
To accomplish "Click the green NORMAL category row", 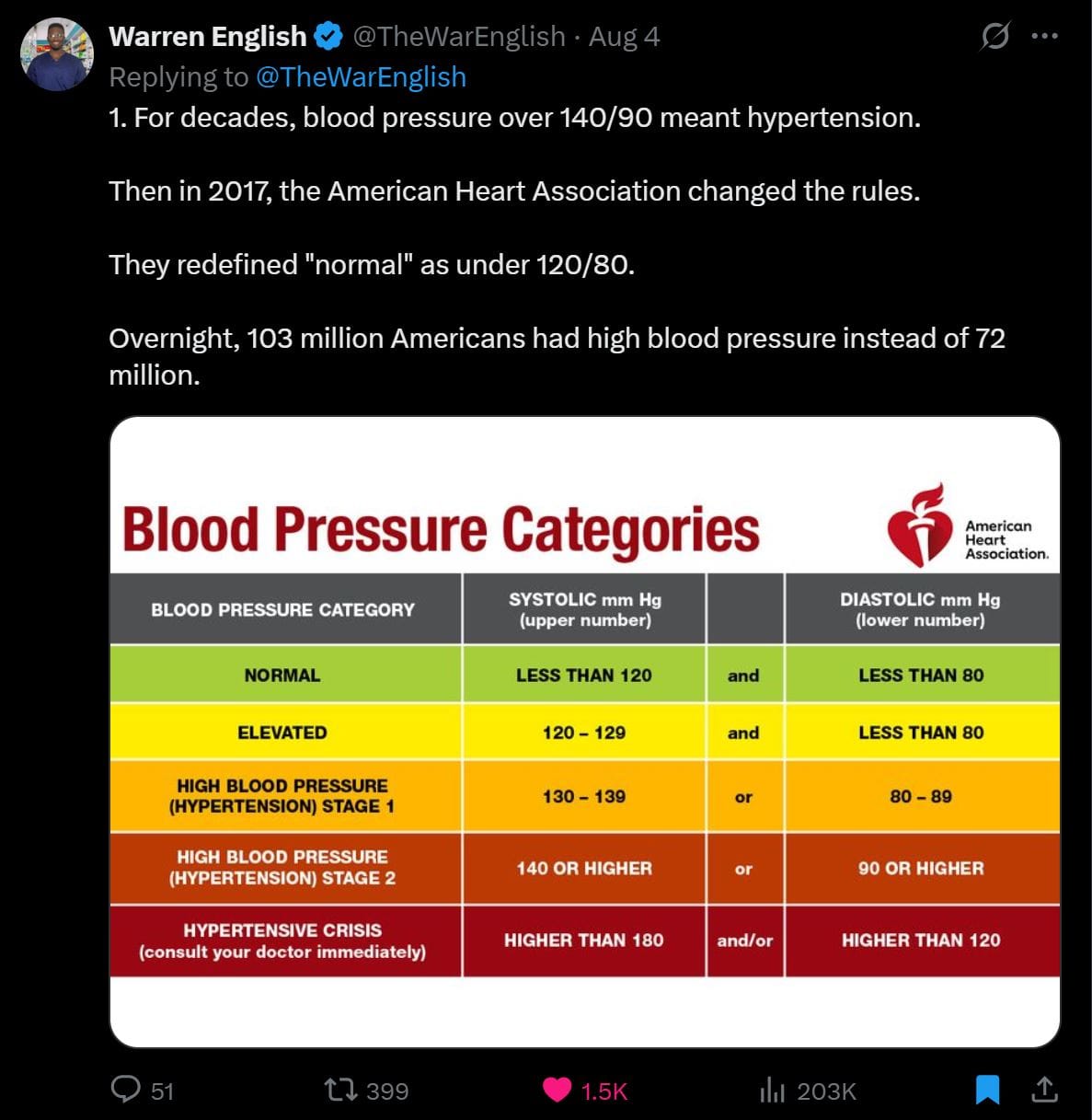I will 282,675.
